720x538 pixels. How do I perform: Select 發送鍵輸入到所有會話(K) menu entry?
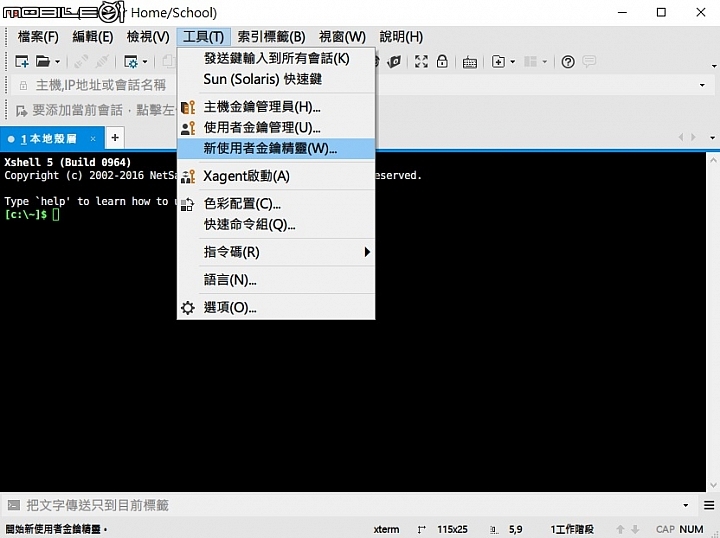pos(276,58)
